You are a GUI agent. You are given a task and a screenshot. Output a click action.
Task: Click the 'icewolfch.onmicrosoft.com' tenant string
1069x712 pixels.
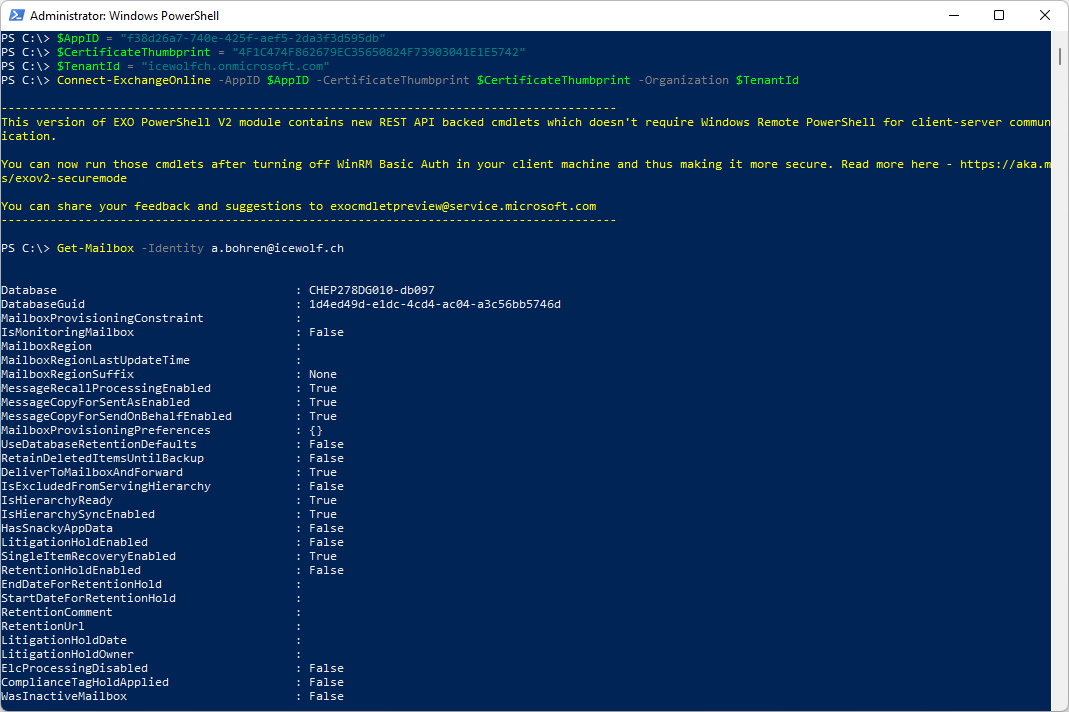point(235,66)
